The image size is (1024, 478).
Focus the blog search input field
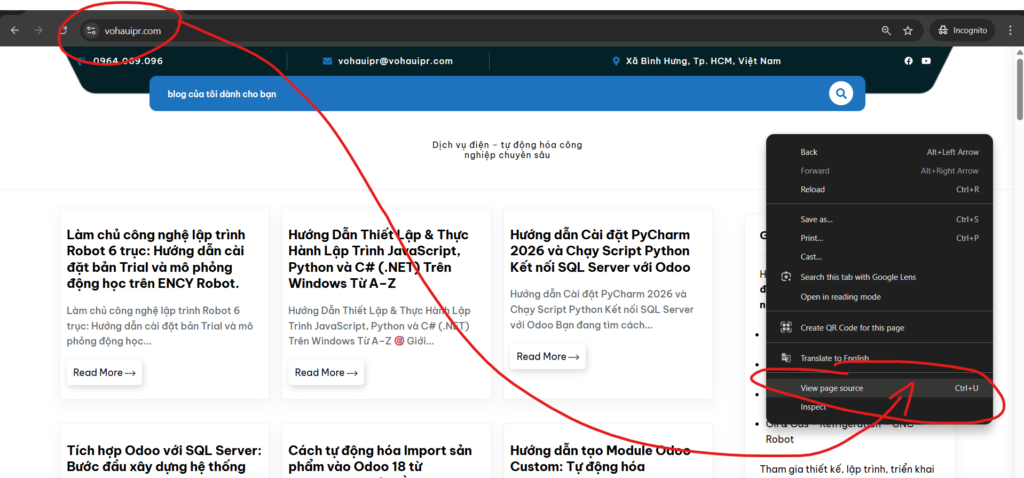pyautogui.click(x=480, y=94)
